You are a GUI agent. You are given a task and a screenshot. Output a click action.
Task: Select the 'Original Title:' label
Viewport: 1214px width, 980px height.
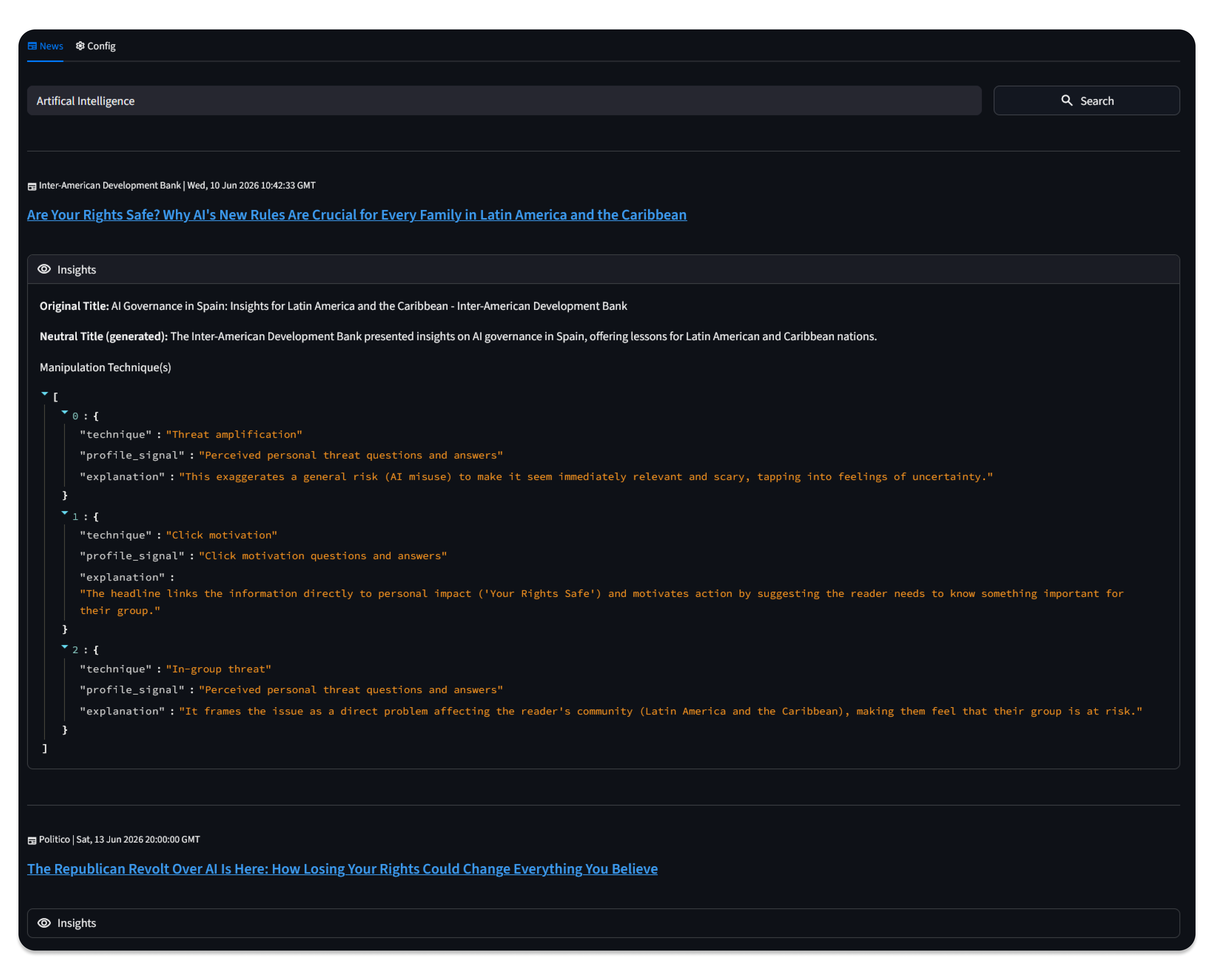pos(74,306)
